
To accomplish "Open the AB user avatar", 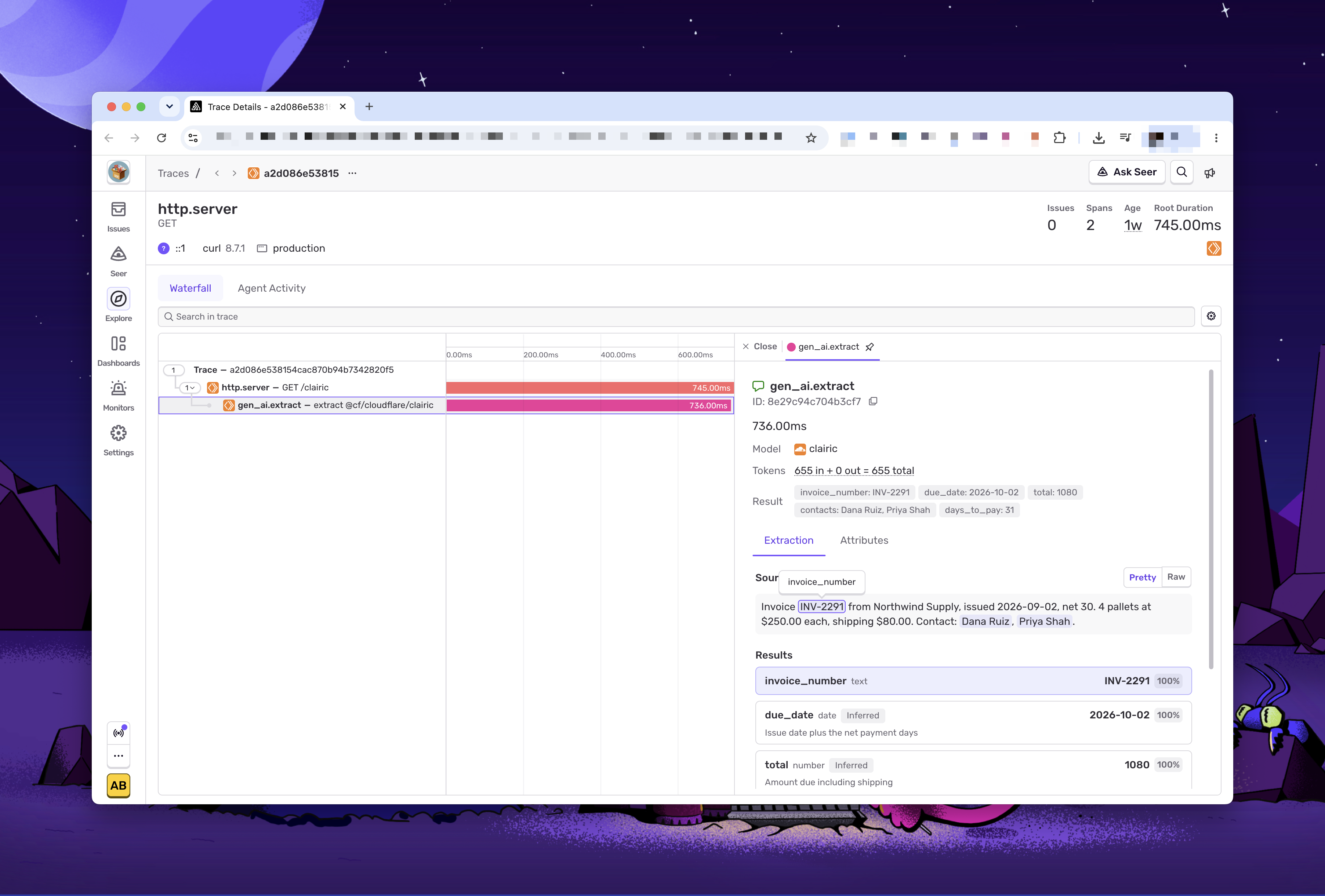I will pyautogui.click(x=119, y=786).
